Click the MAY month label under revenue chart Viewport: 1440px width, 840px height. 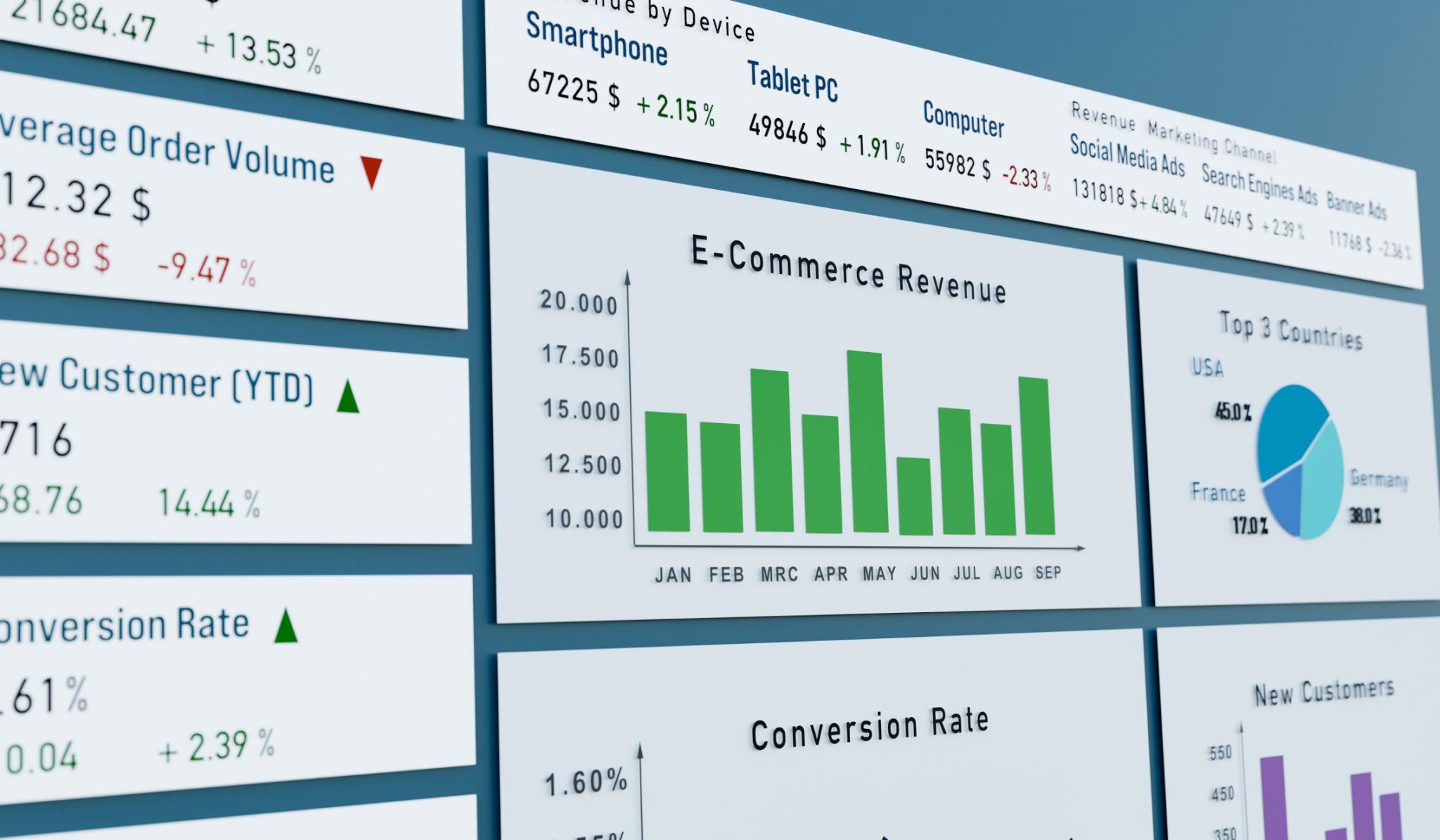[879, 574]
